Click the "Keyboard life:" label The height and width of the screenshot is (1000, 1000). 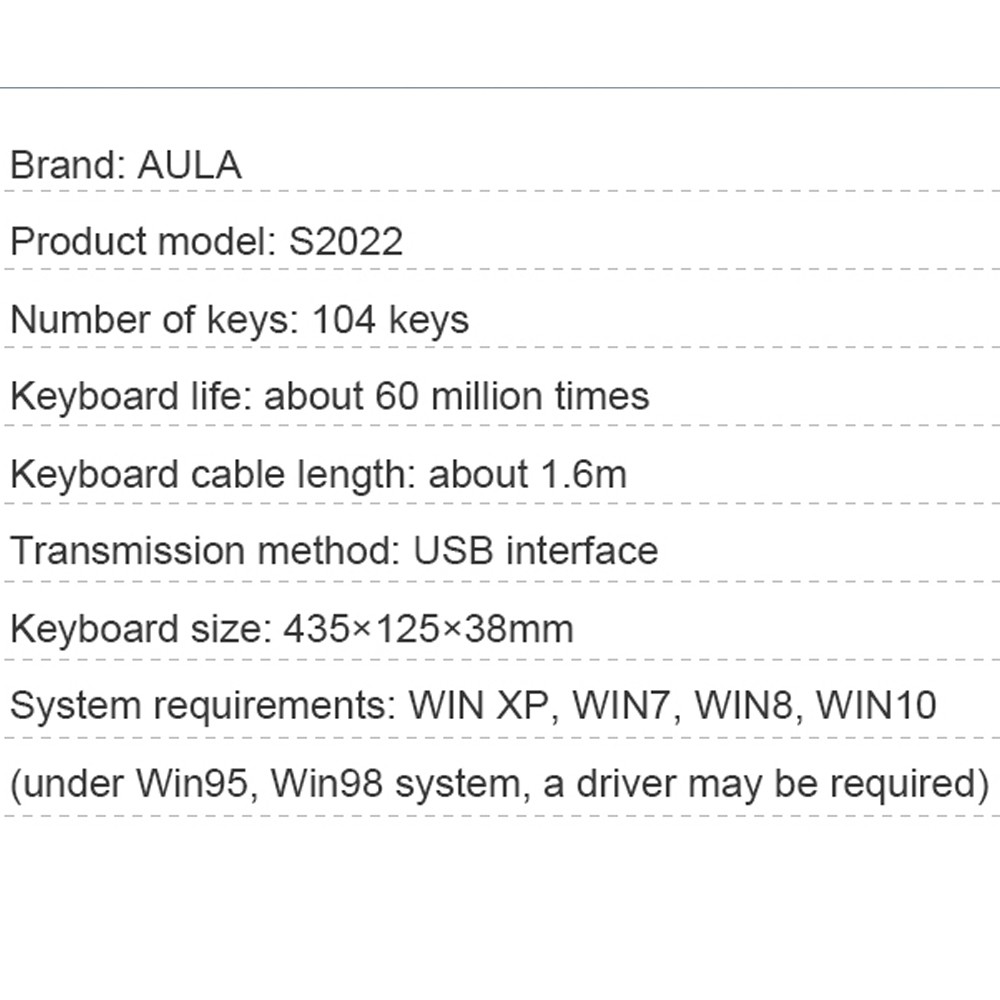(x=130, y=397)
